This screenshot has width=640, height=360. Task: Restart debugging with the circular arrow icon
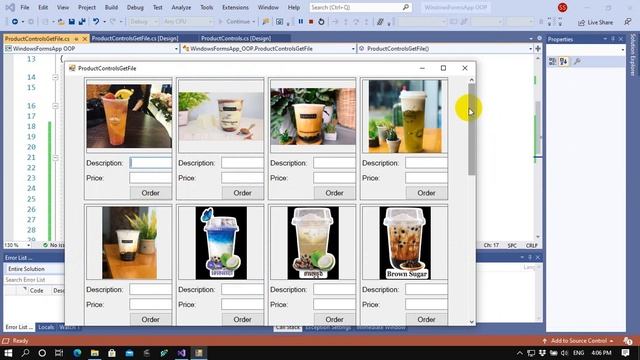click(321, 22)
